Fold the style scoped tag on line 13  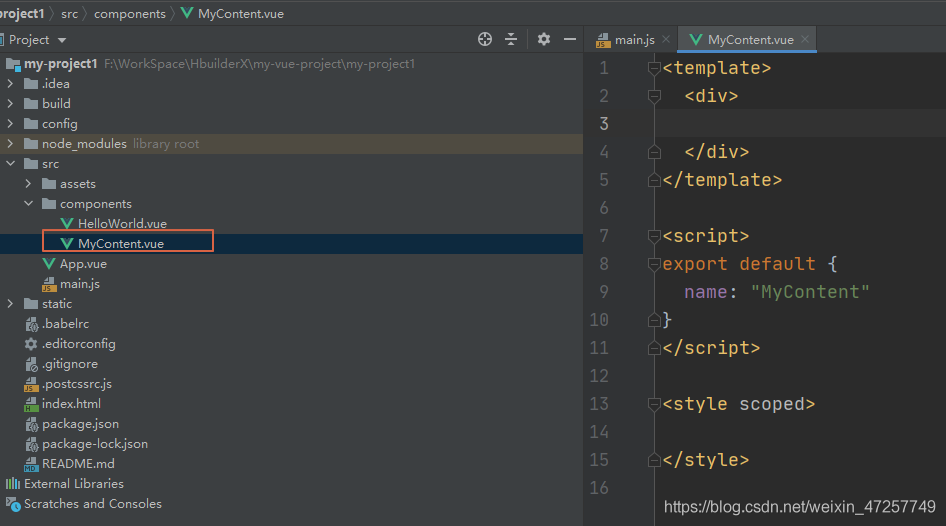654,404
